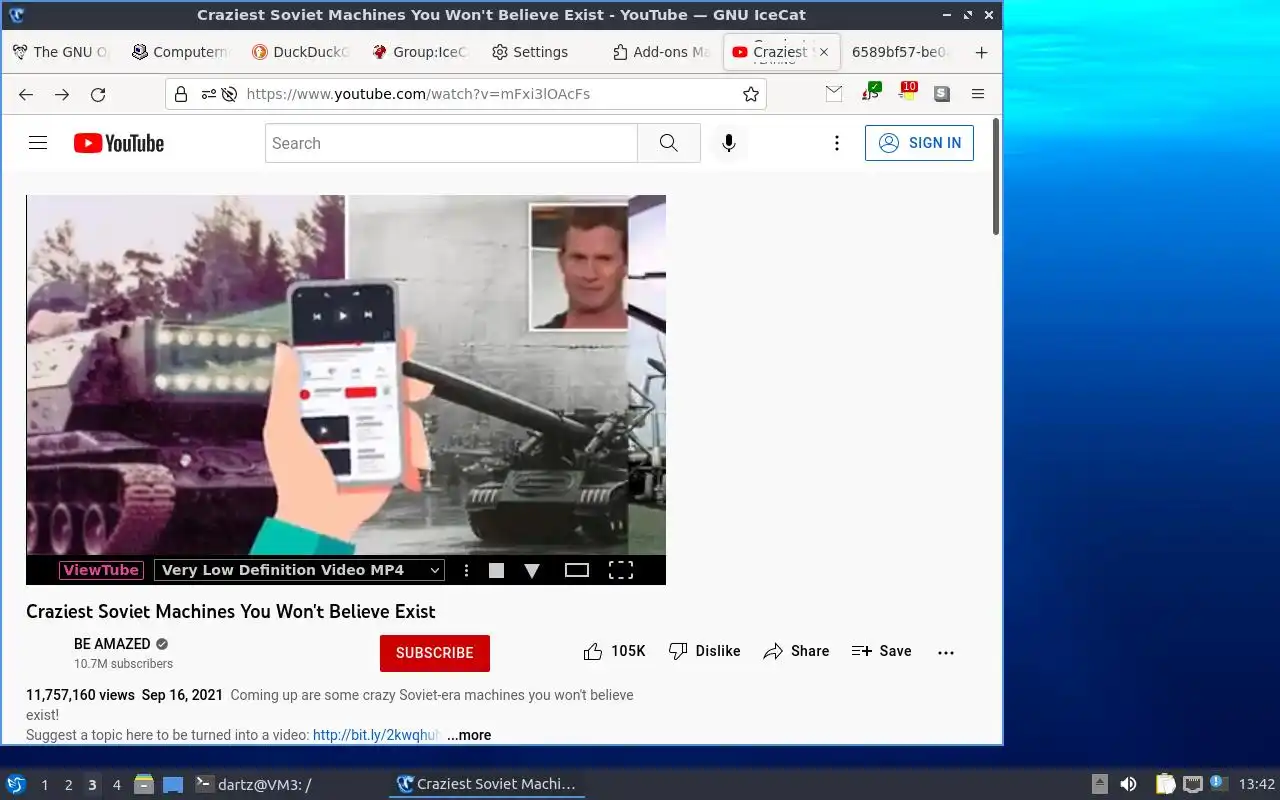Viewport: 1280px width, 800px height.
Task: Focus the YouTube search box
Action: point(451,143)
